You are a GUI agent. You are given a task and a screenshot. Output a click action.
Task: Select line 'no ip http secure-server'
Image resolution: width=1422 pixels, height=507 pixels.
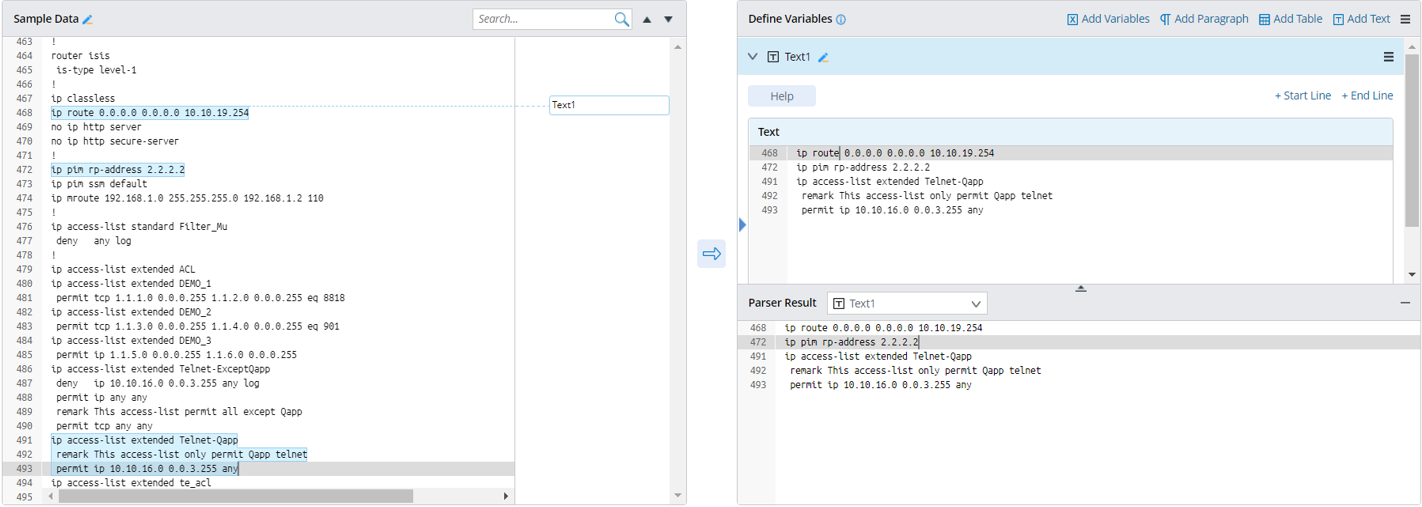point(115,142)
